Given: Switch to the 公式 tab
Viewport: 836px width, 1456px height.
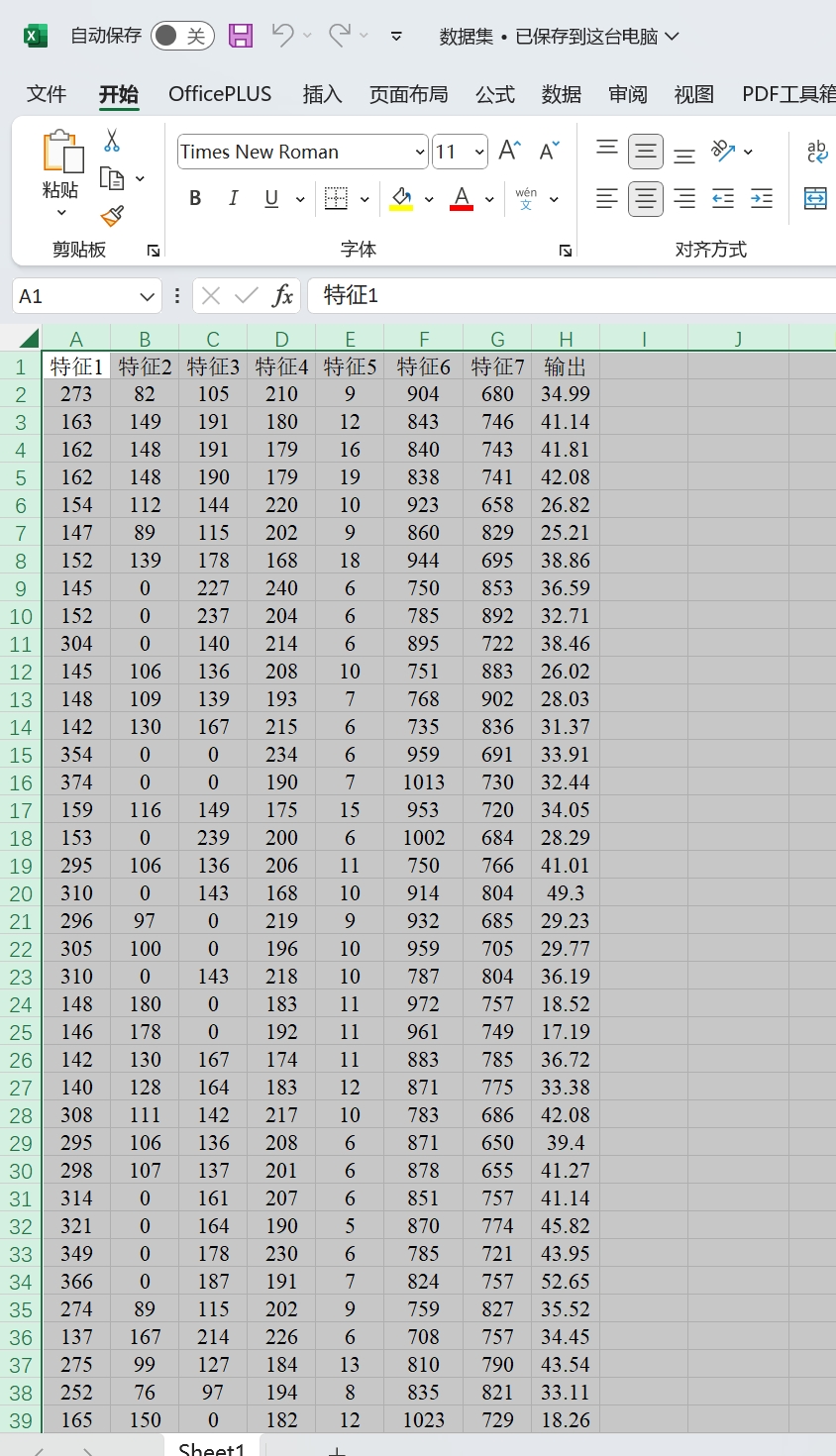Looking at the screenshot, I should 495,94.
